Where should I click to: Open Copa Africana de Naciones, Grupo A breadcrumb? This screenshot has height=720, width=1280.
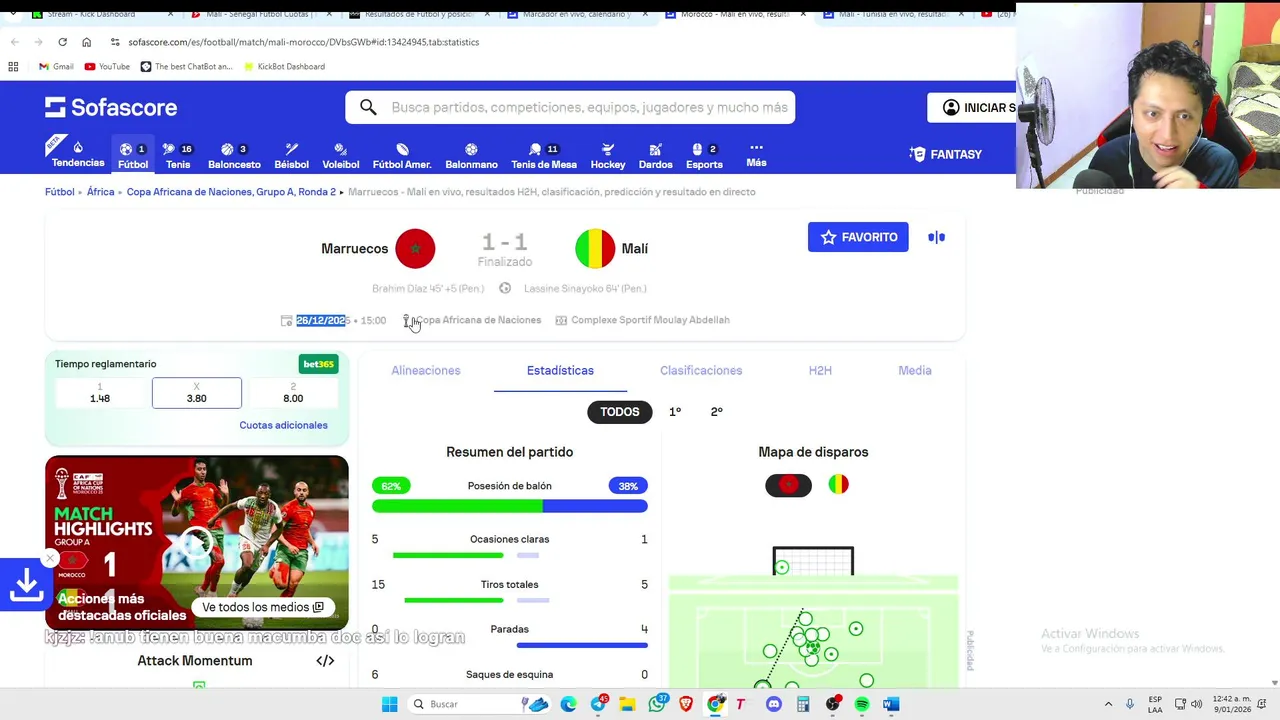(231, 191)
